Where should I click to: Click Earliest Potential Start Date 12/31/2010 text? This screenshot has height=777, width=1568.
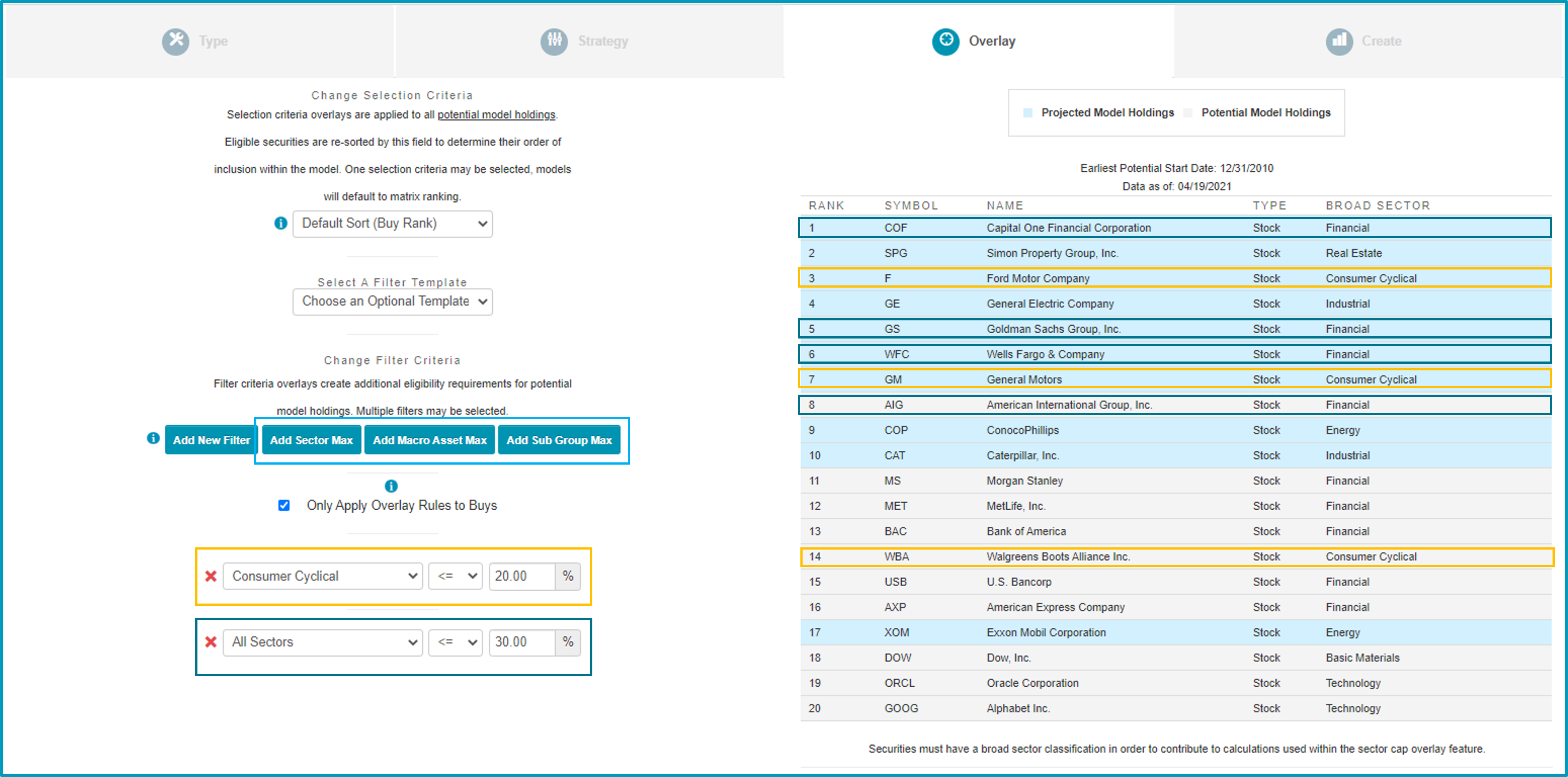(x=1176, y=168)
